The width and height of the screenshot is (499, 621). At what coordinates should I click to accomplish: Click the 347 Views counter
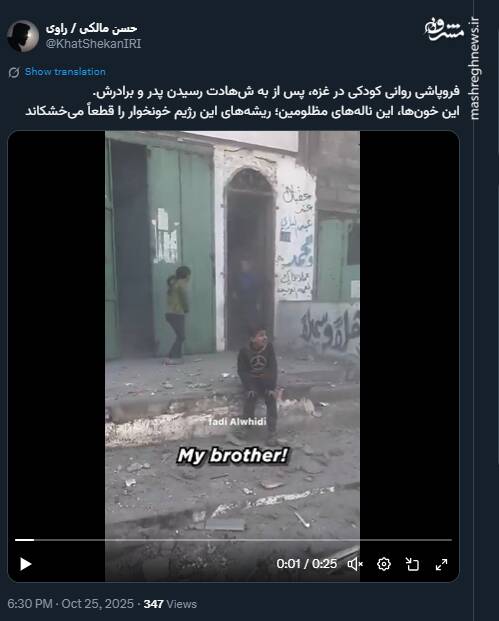170,604
